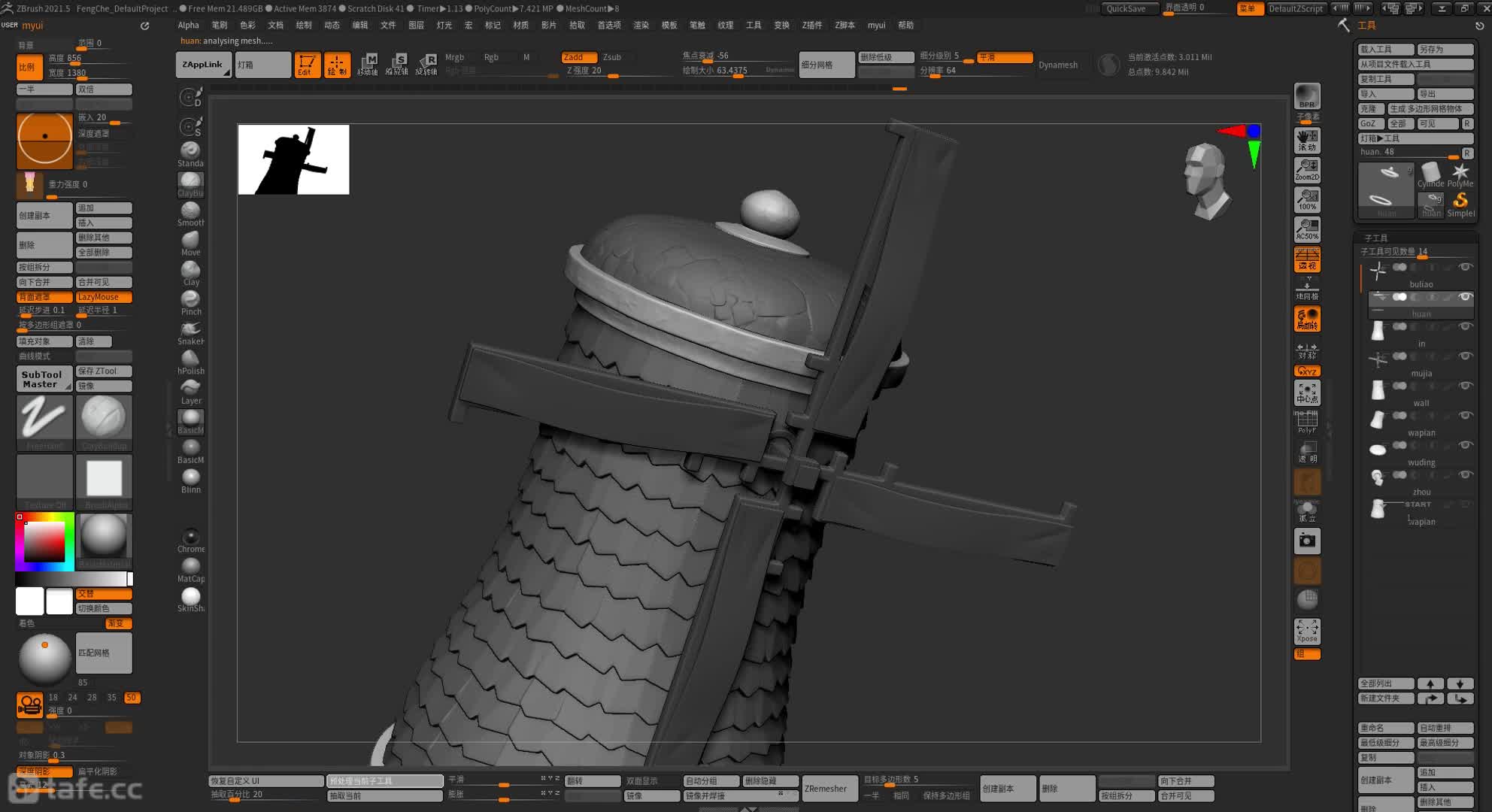The width and height of the screenshot is (1492, 812).
Task: Open the 渲染 render menu
Action: coord(641,25)
